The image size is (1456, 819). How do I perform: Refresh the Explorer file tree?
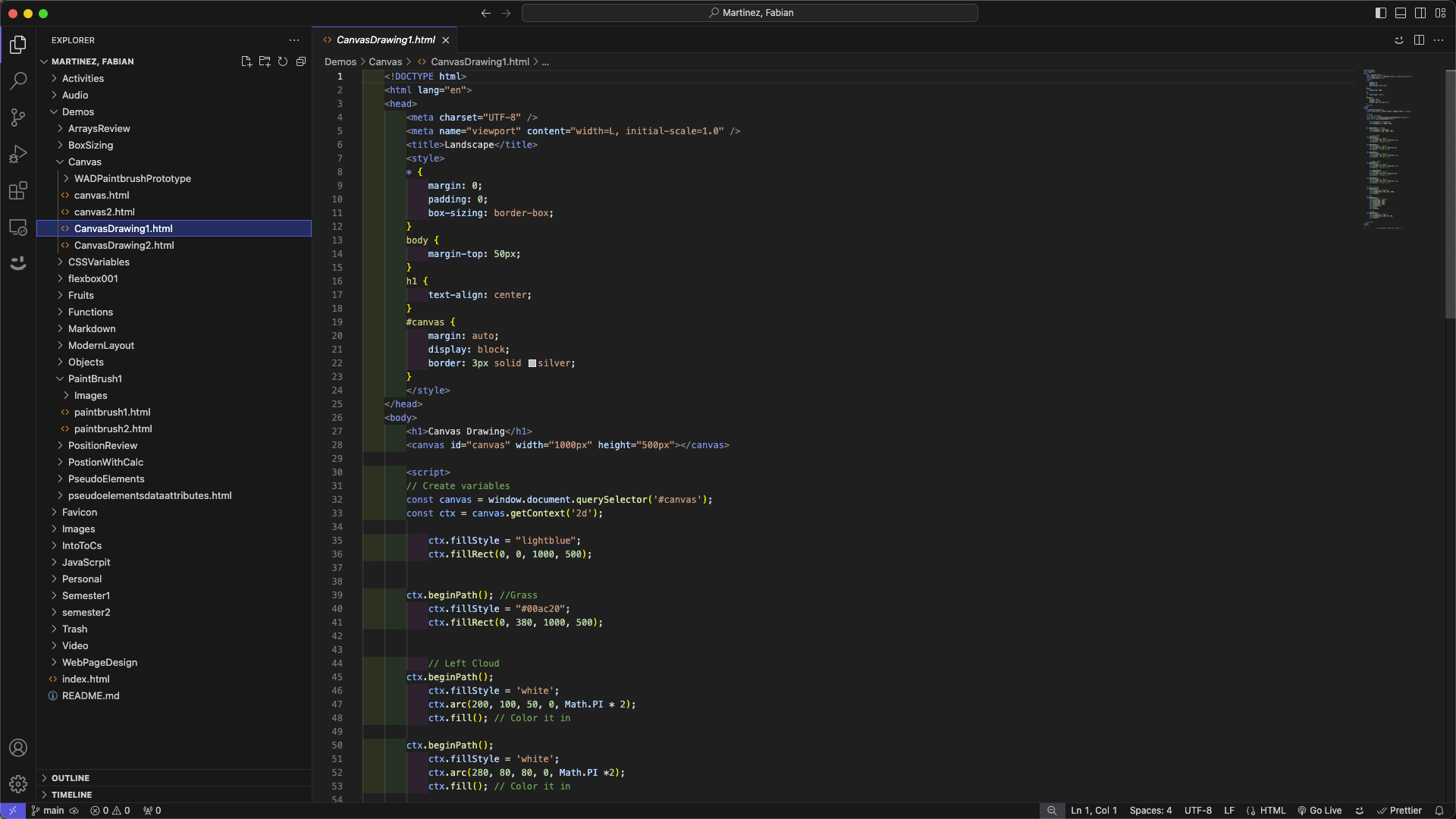[x=283, y=61]
